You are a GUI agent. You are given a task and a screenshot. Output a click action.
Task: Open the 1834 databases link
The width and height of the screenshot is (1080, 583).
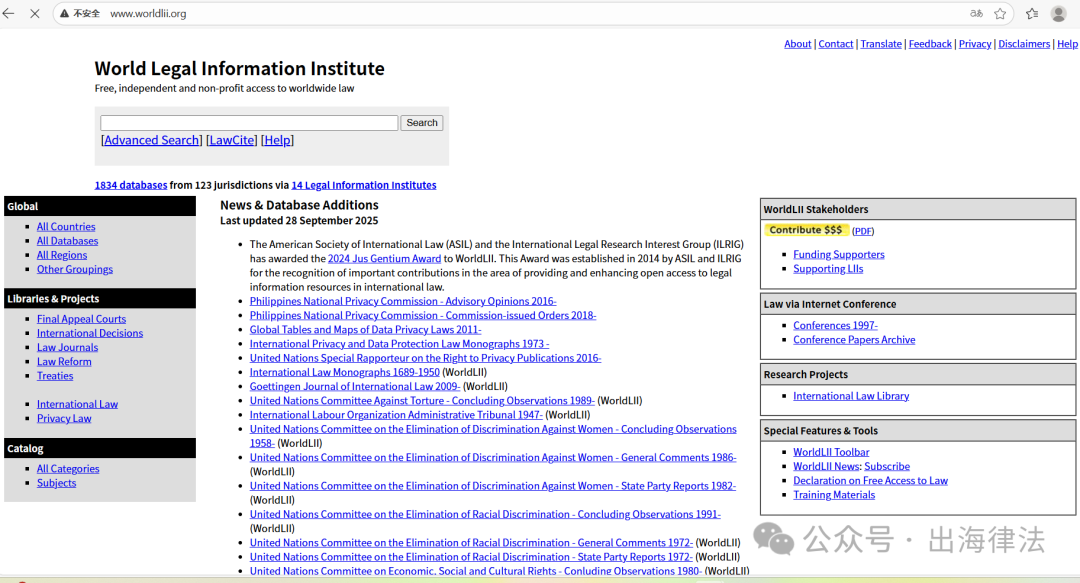131,185
